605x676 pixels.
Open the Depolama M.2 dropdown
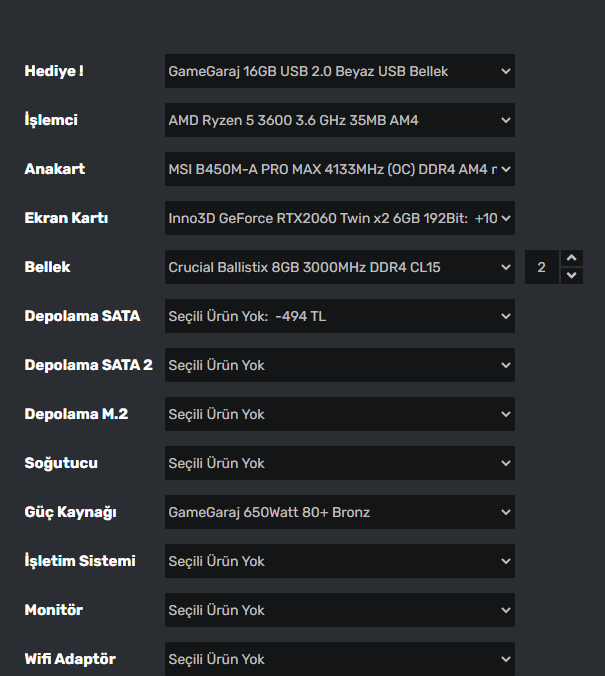(x=339, y=414)
